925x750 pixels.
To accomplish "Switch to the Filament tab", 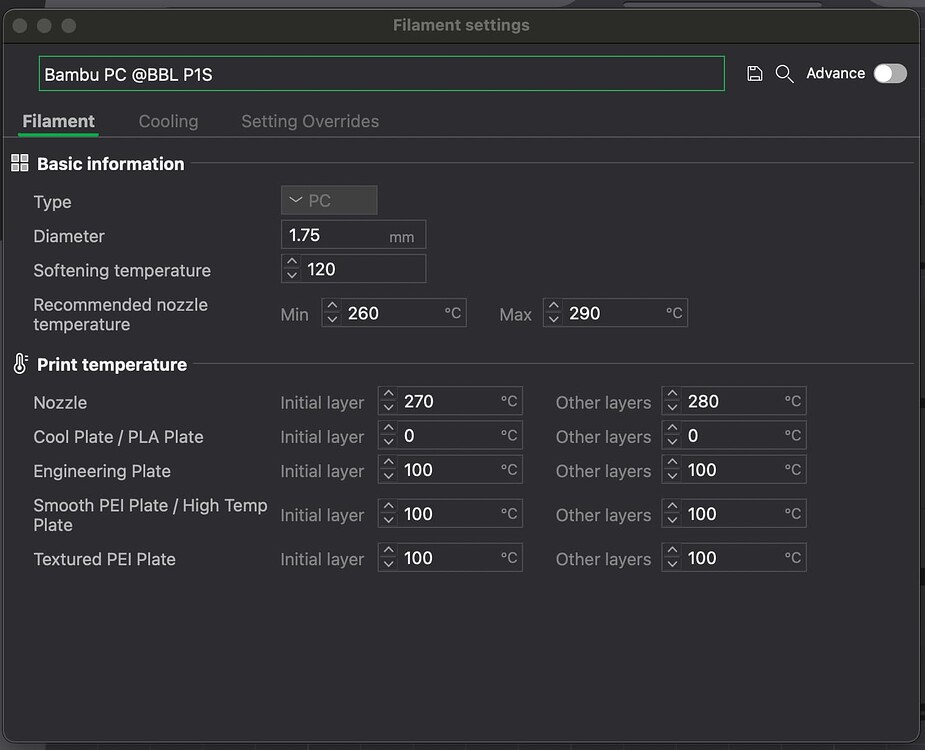I will click(x=58, y=122).
